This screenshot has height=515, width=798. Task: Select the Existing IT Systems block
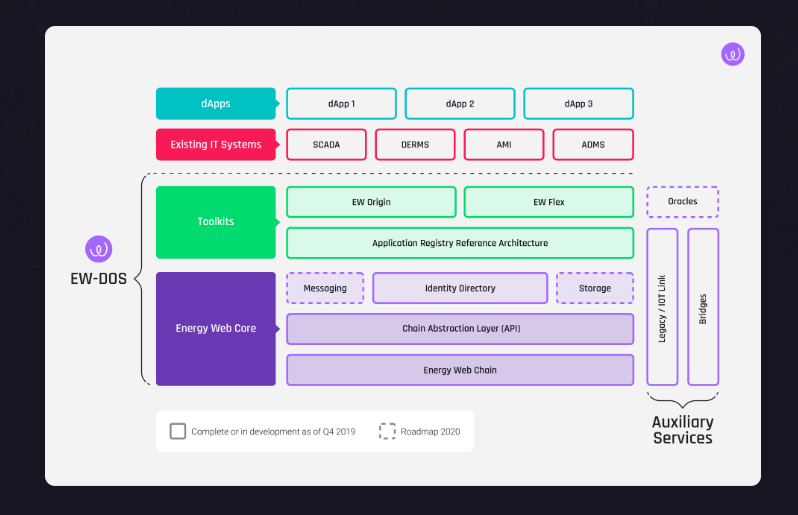[216, 145]
